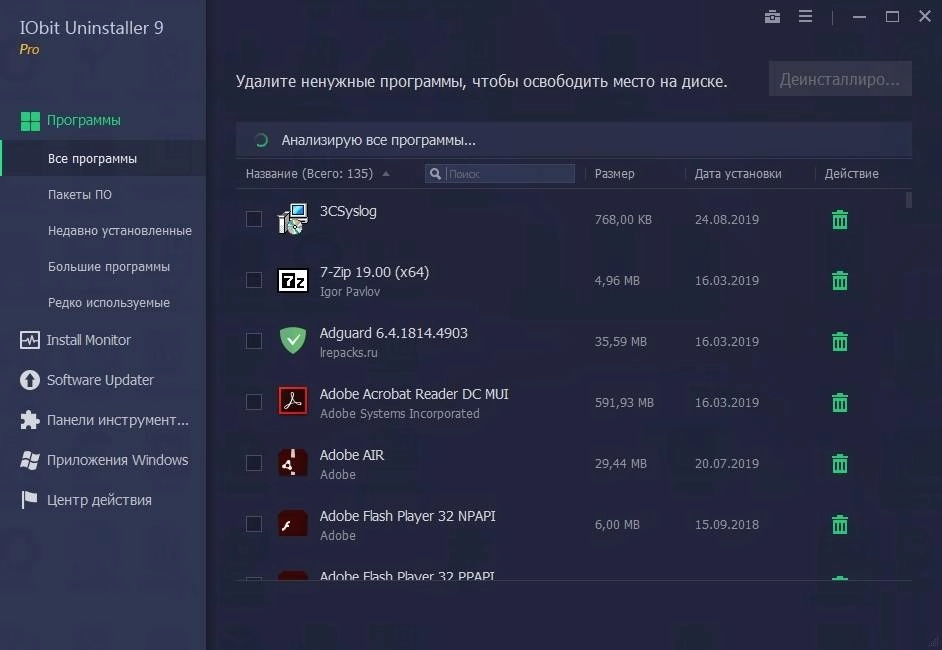The image size is (942, 650).
Task: Select Недавно установленные in sidebar
Action: click(x=120, y=231)
